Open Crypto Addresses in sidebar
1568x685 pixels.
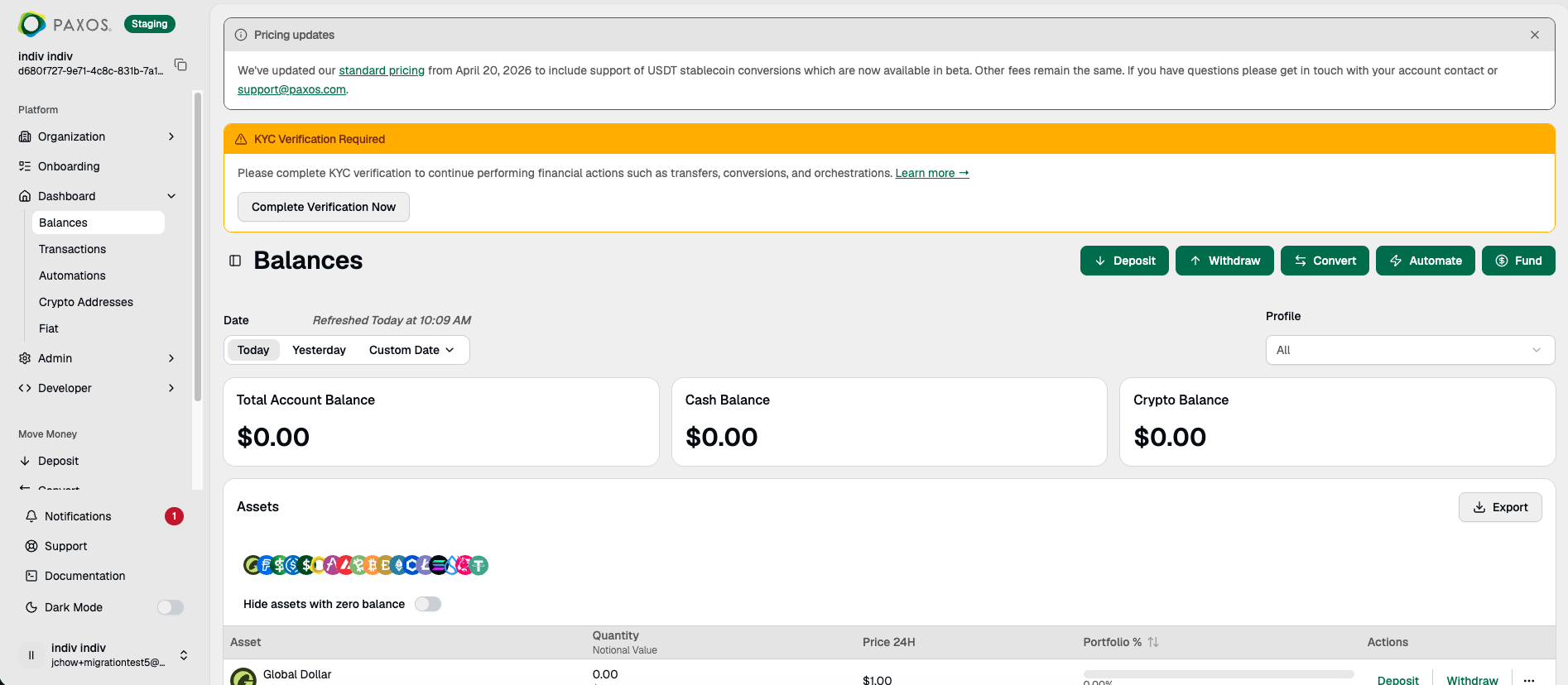point(86,302)
